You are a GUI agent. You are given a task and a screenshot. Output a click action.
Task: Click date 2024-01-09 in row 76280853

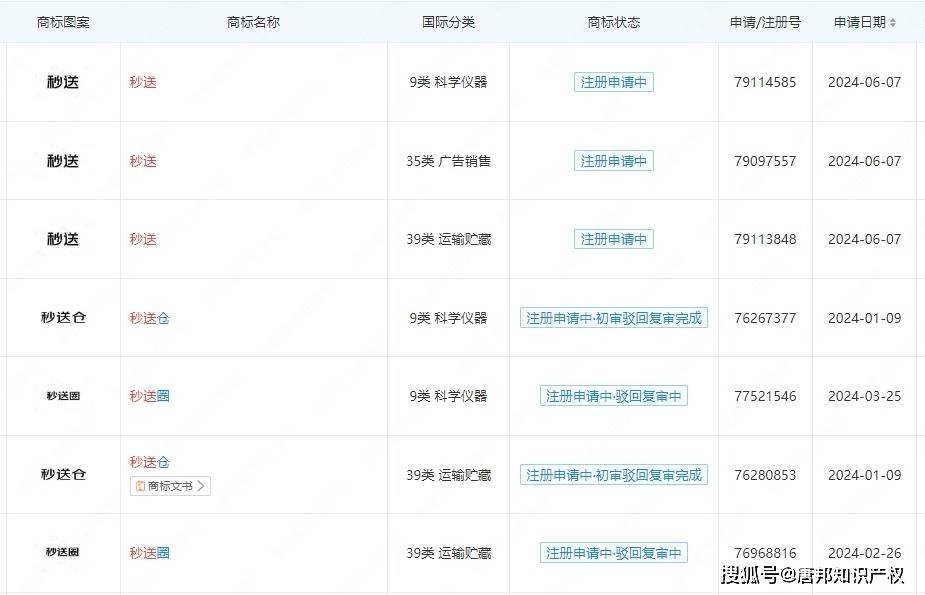coord(864,475)
